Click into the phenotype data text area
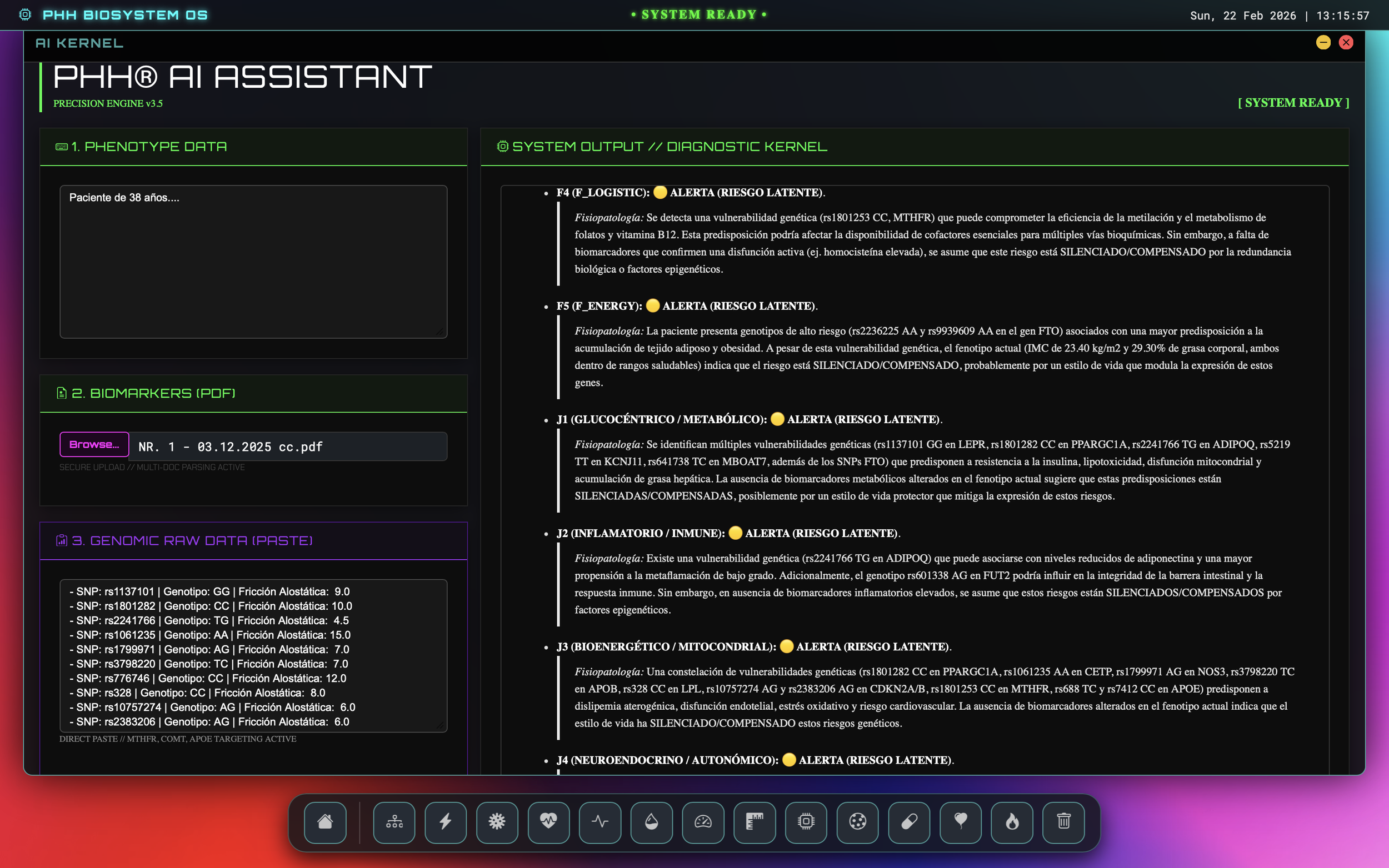The height and width of the screenshot is (868, 1389). [x=253, y=261]
